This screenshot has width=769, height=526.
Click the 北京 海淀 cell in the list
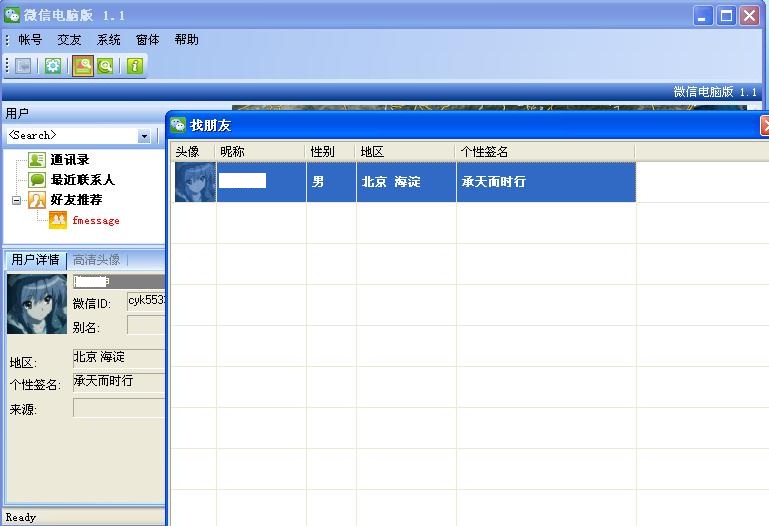[406, 182]
